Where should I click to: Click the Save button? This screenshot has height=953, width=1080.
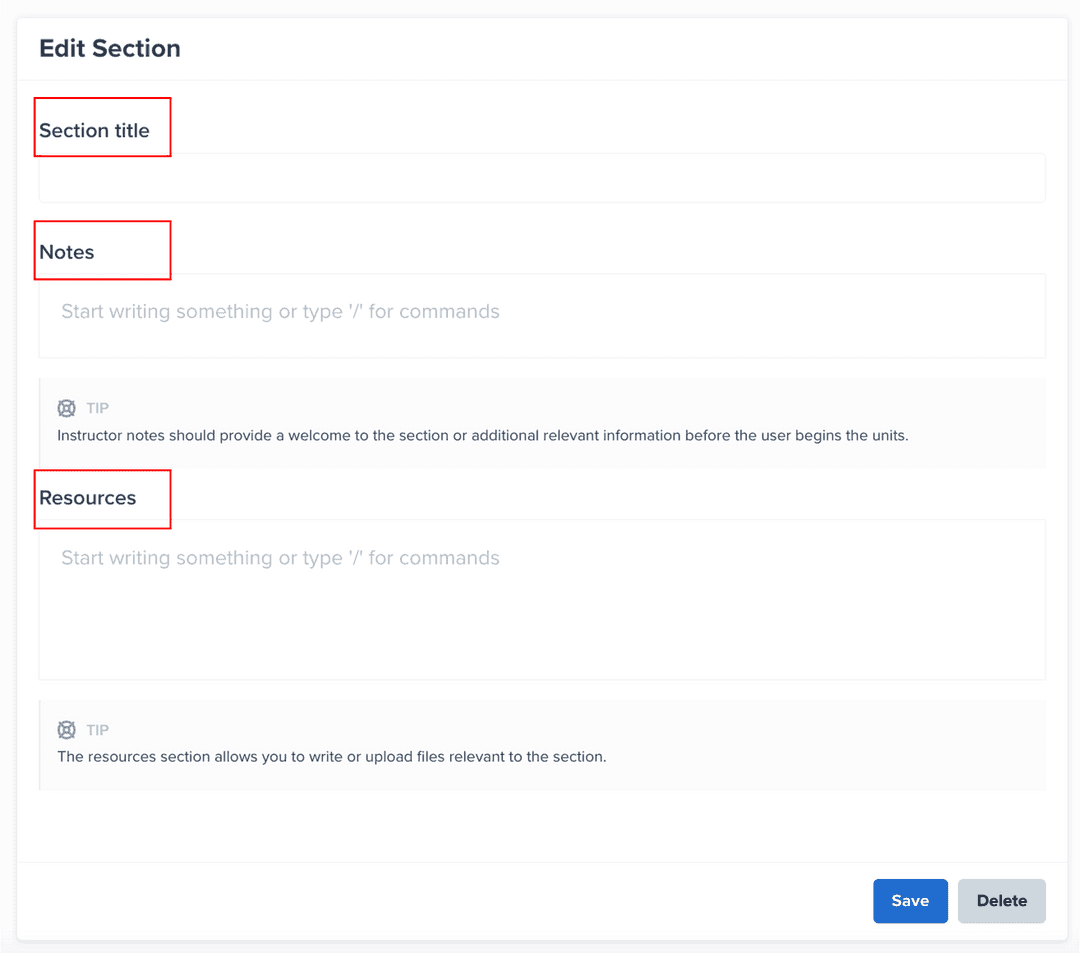click(x=910, y=901)
